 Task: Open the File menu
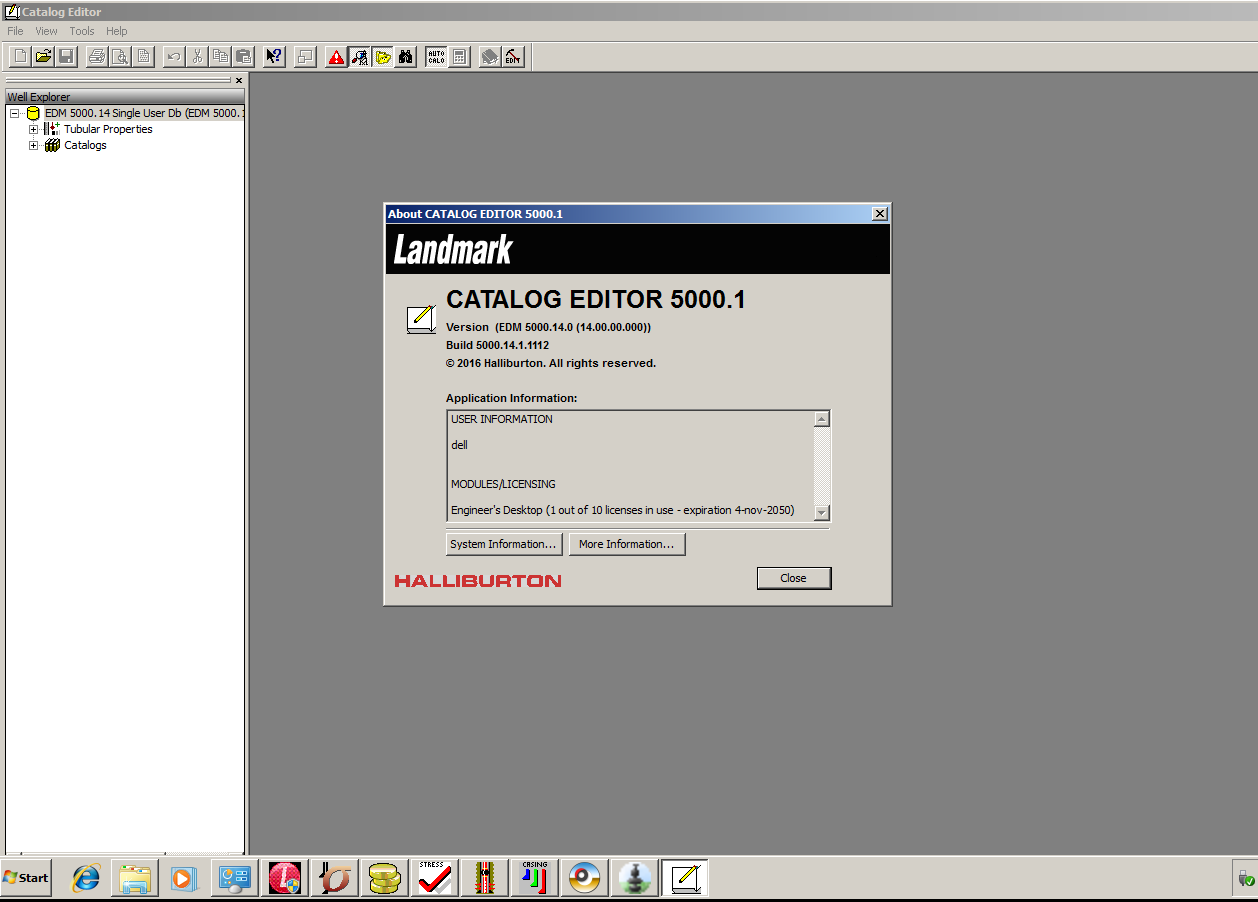tap(15, 31)
